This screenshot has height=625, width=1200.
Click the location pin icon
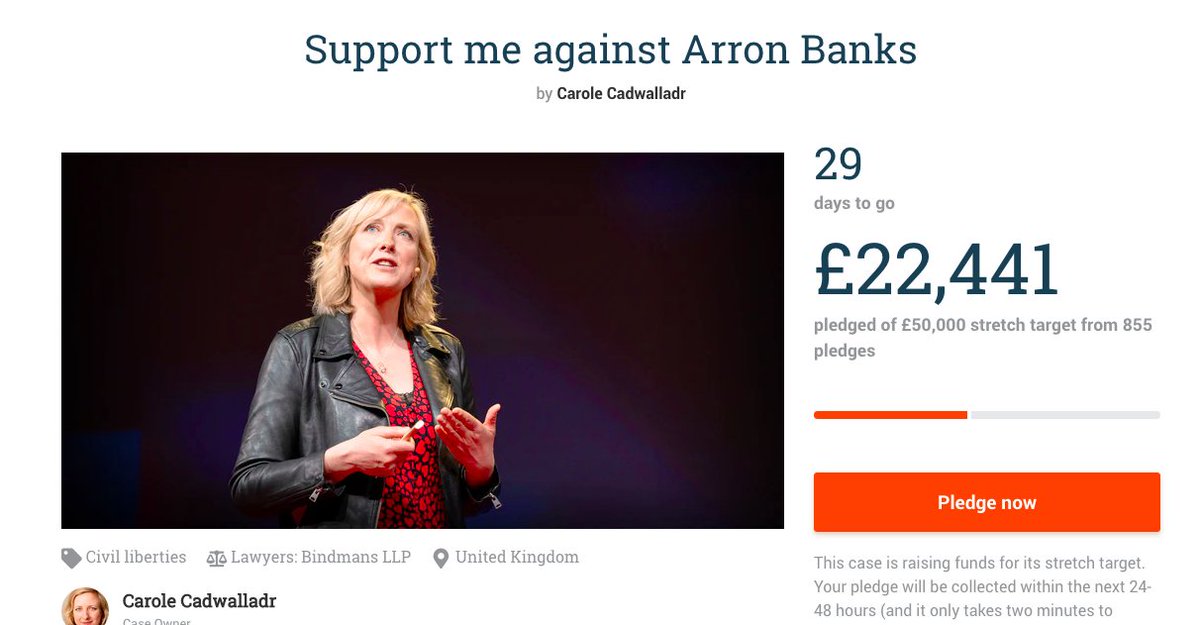[441, 558]
